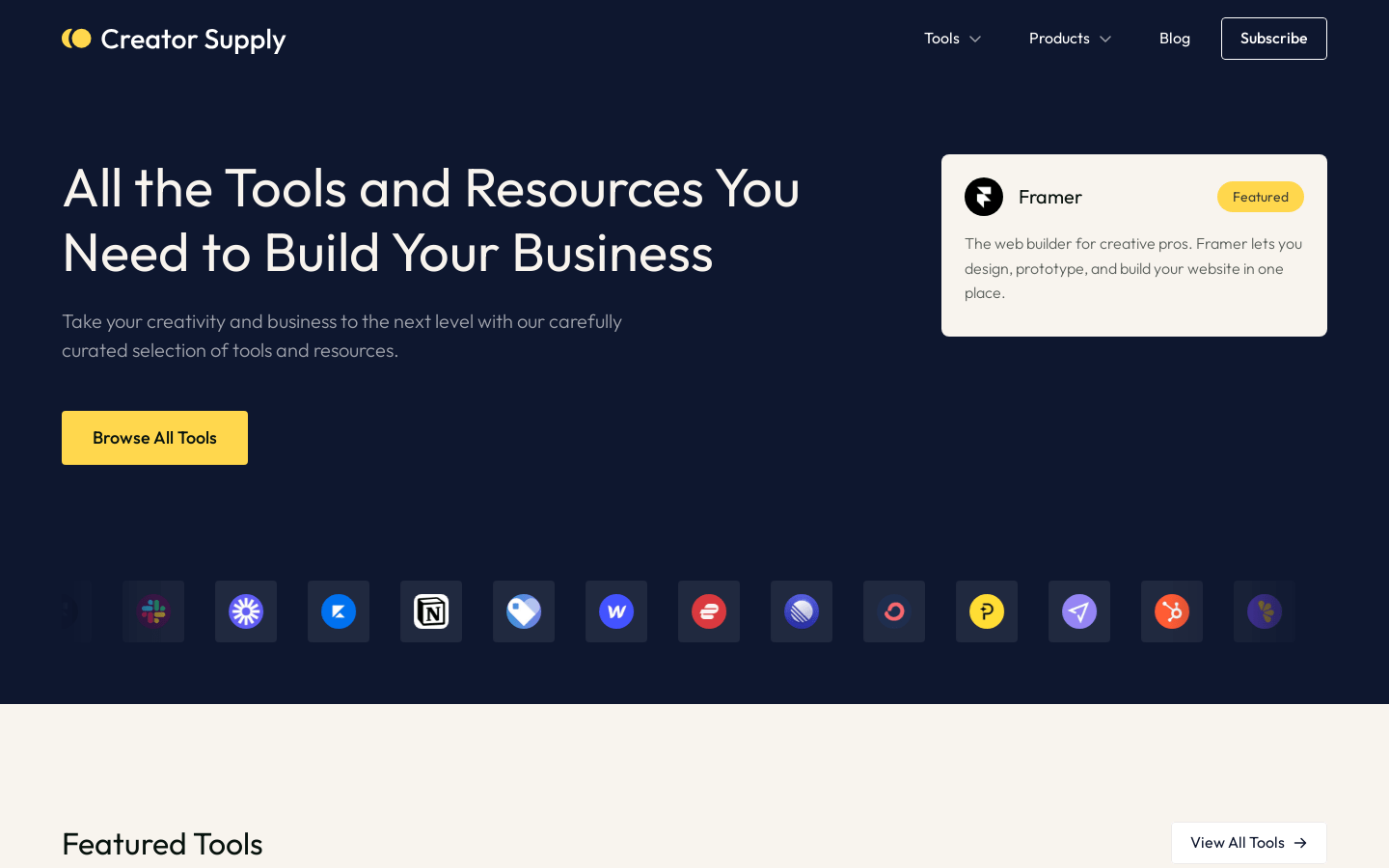Click the blue striped sphere Linear icon

[x=802, y=611]
